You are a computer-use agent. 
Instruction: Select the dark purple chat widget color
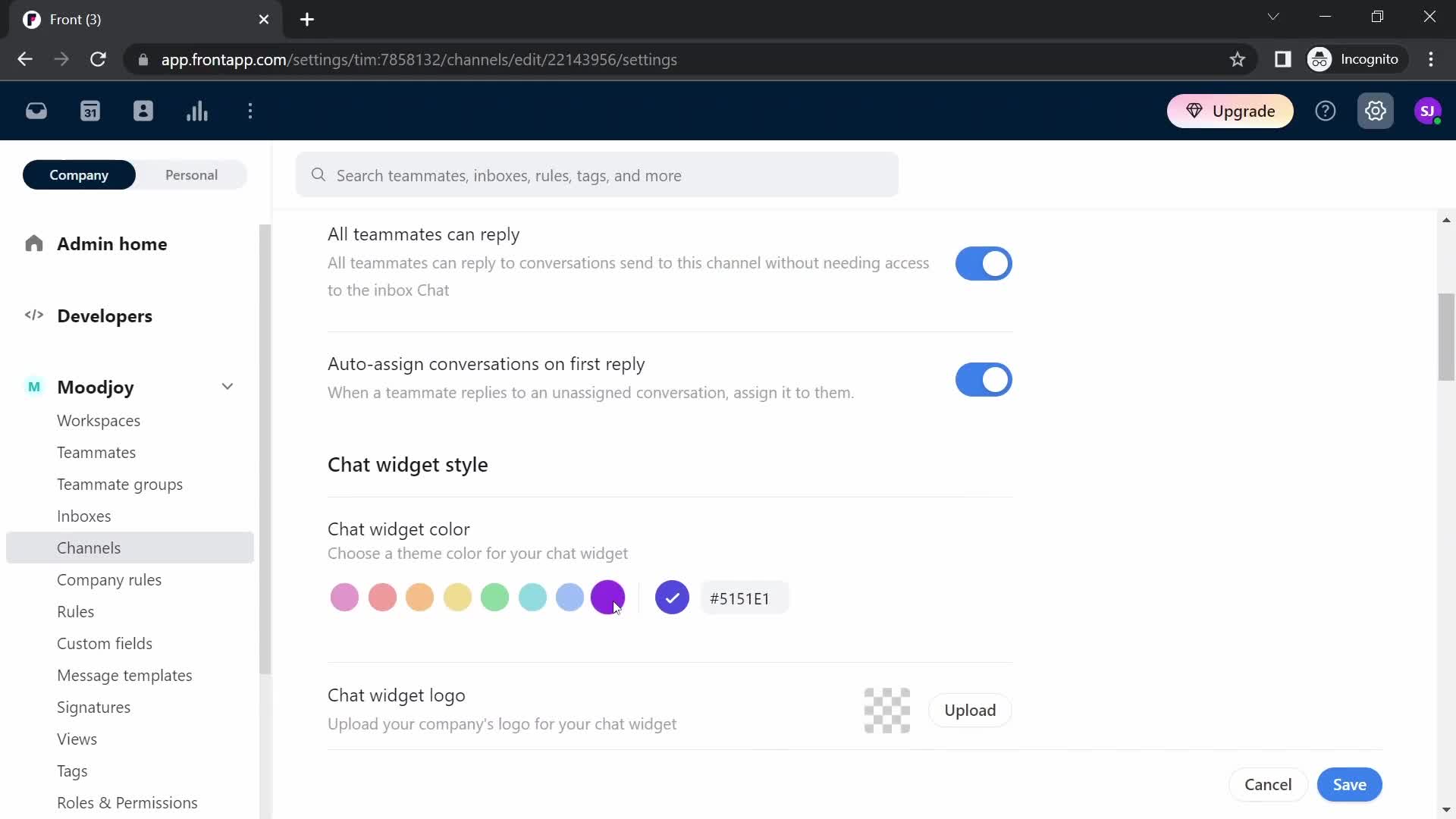tap(608, 597)
